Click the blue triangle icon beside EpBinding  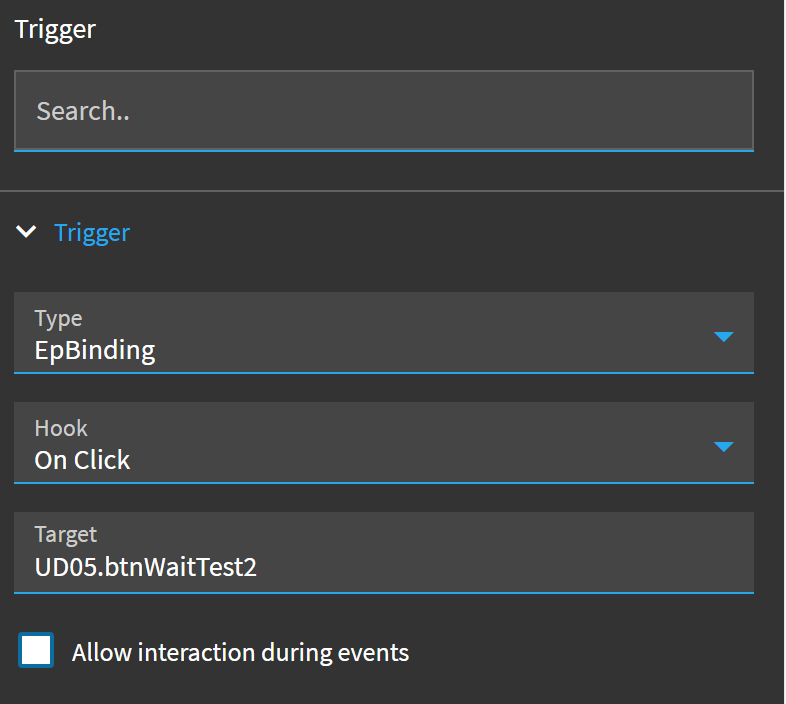723,336
